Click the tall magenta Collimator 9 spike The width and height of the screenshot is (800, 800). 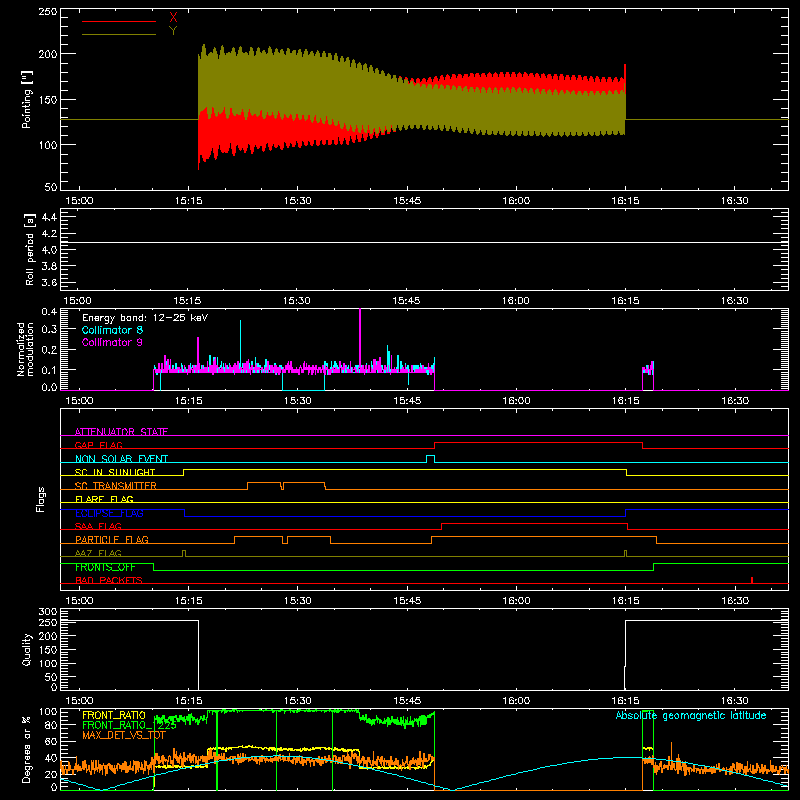(360, 337)
